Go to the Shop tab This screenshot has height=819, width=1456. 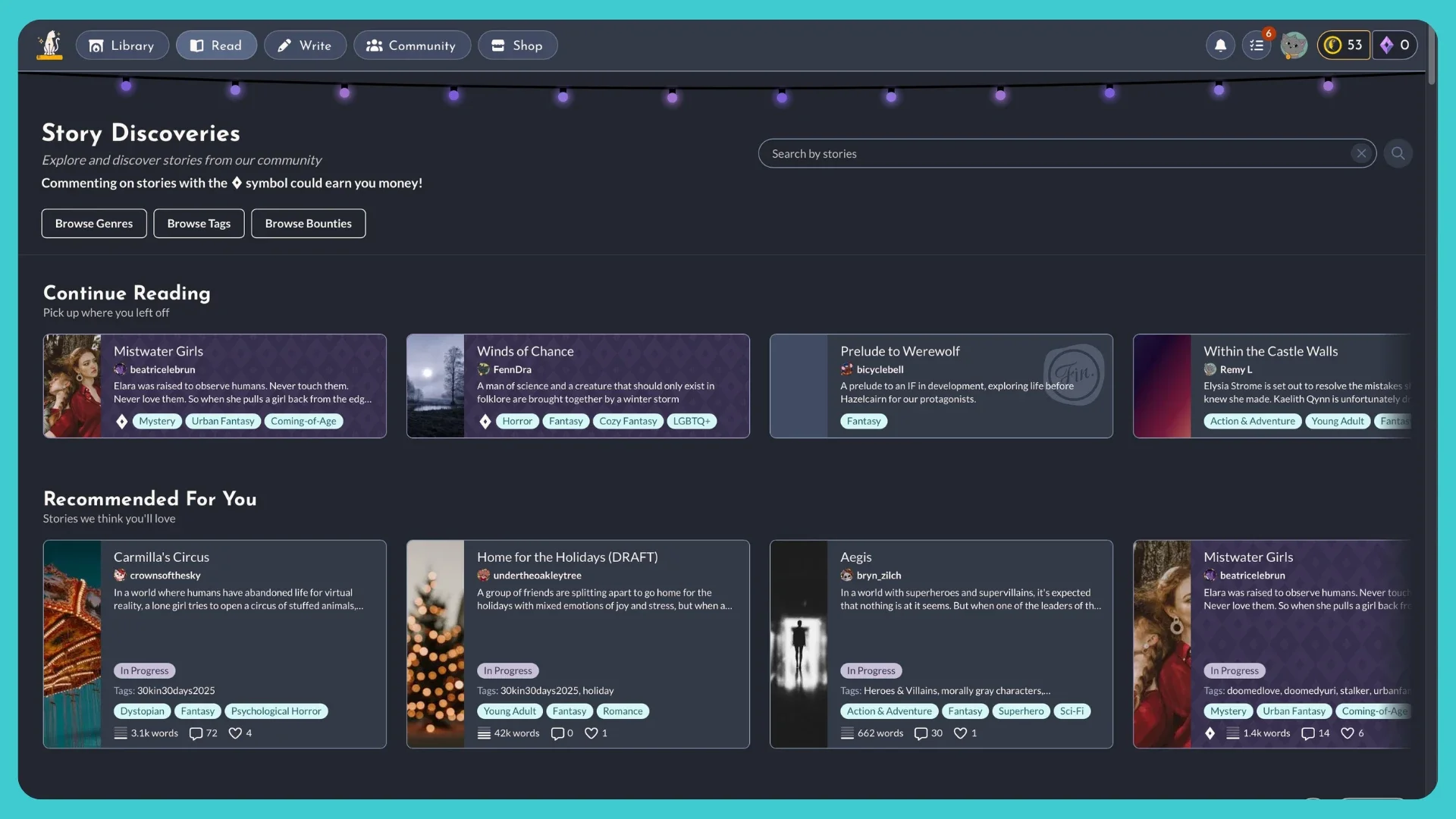517,45
